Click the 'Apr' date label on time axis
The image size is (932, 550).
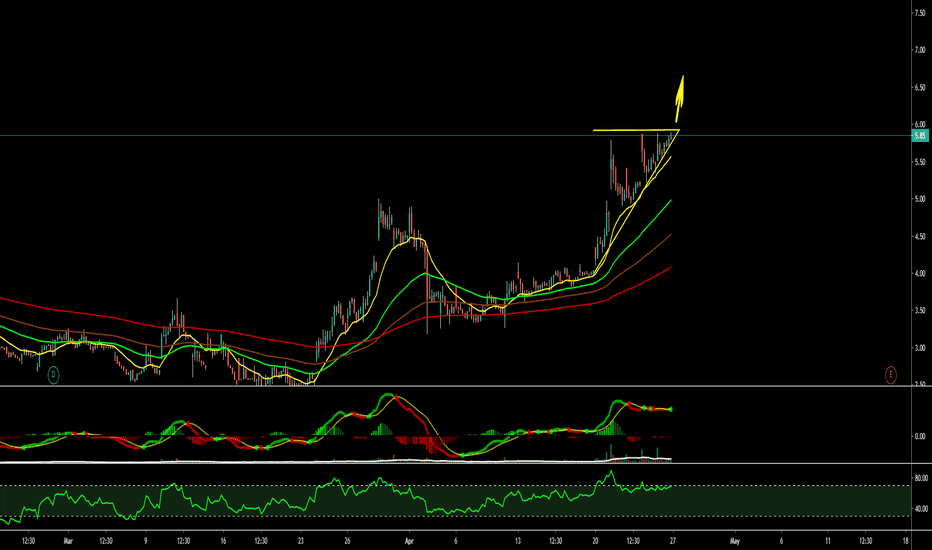(x=409, y=541)
